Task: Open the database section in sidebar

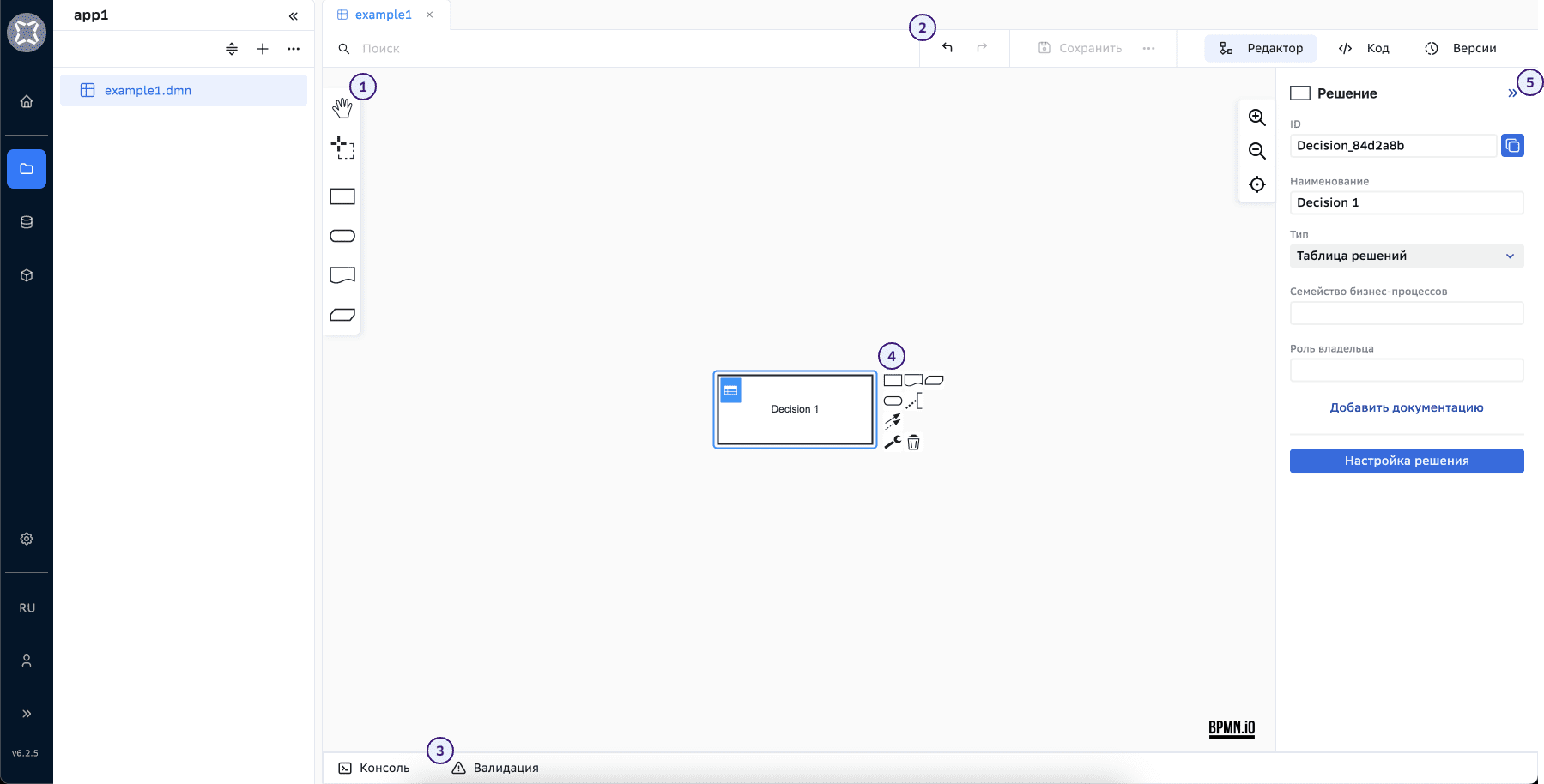Action: pyautogui.click(x=27, y=222)
